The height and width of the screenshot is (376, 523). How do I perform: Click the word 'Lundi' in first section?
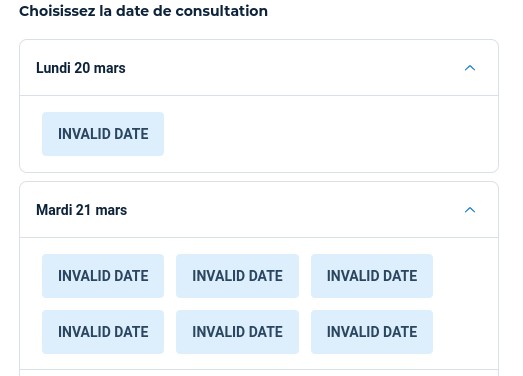click(53, 68)
